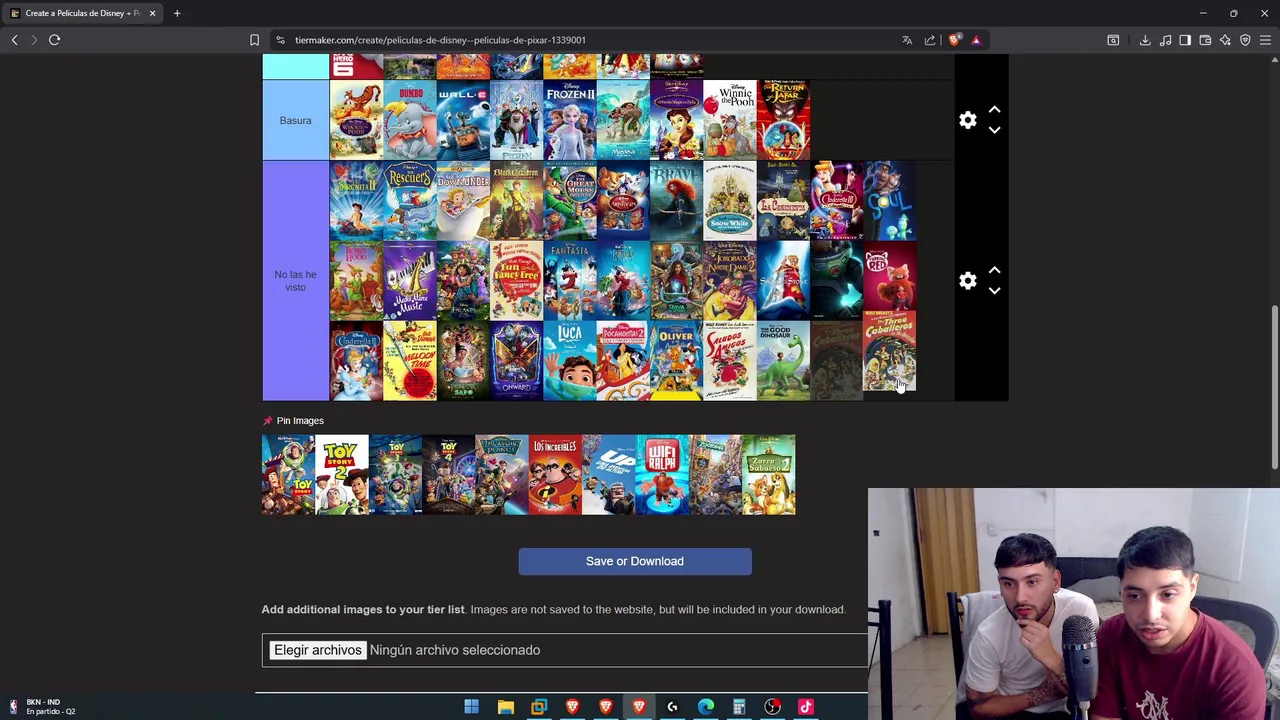This screenshot has width=1280, height=720.
Task: Select Onward poster in unseen tier
Action: (517, 360)
